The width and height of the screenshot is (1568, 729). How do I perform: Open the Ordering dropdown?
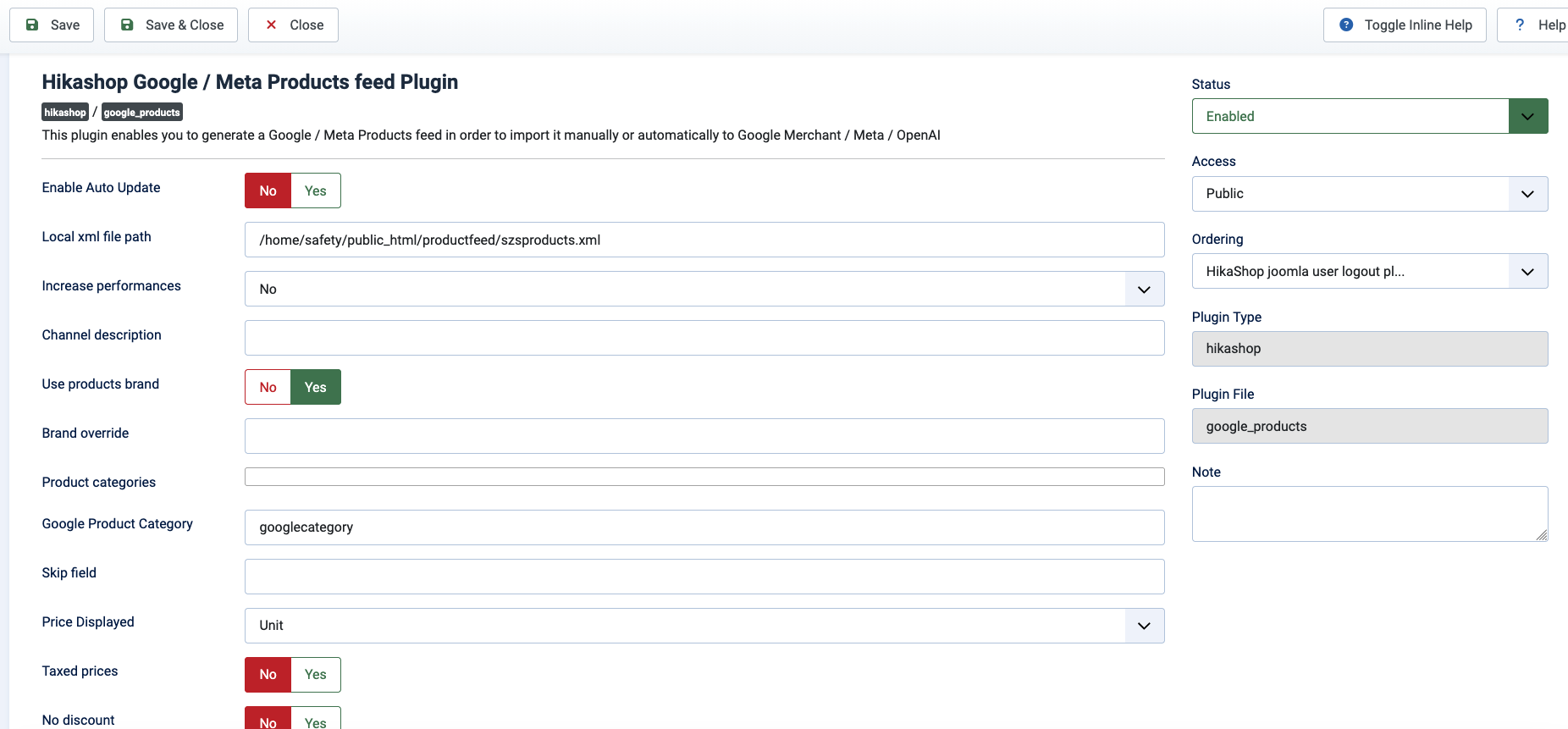[x=1369, y=272]
